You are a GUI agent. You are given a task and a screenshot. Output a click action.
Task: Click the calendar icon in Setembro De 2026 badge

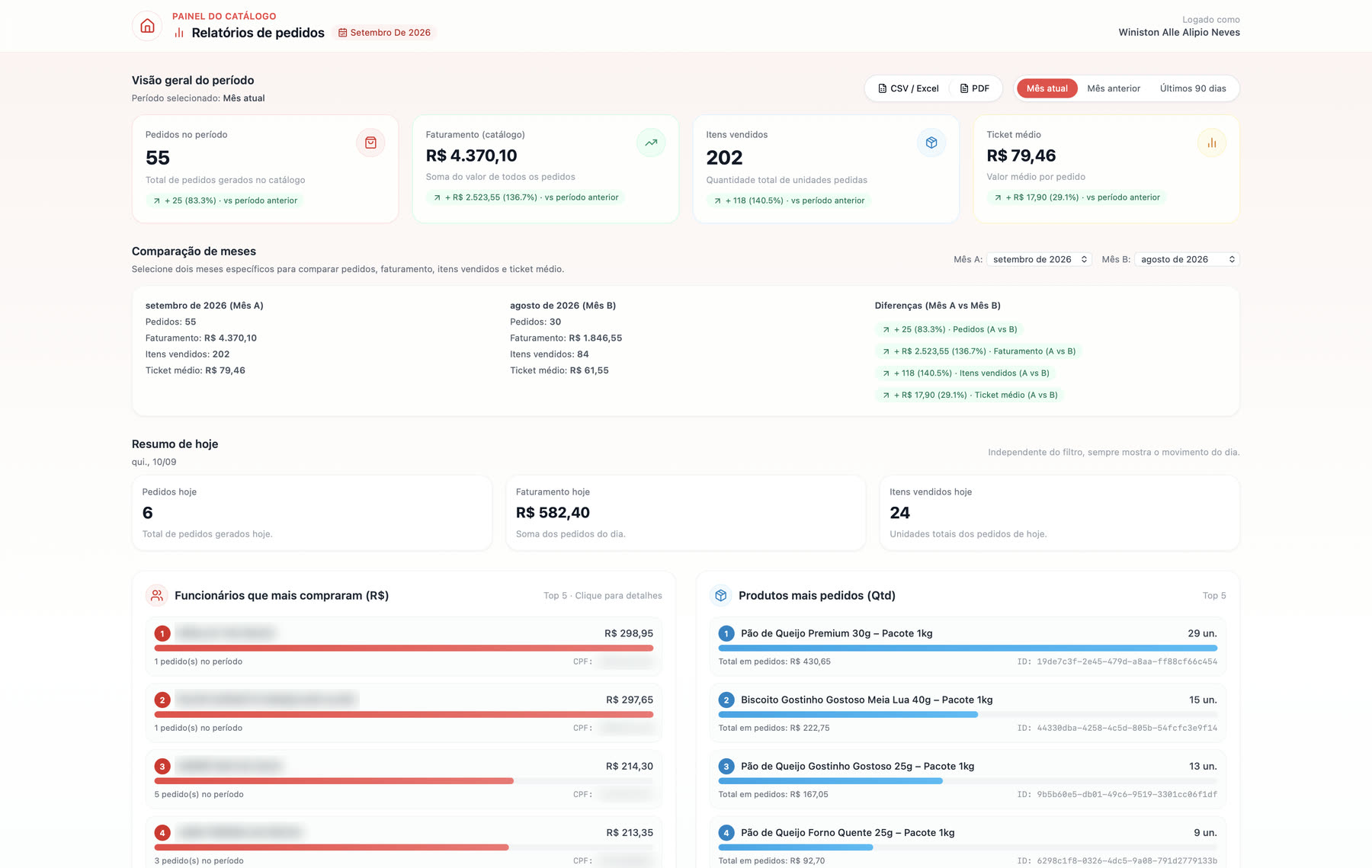[343, 33]
